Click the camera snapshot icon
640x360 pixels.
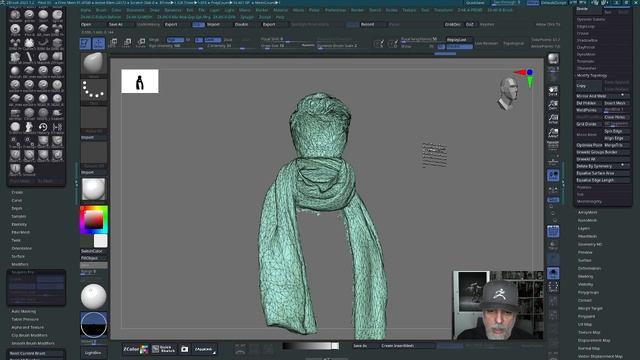click(184, 349)
